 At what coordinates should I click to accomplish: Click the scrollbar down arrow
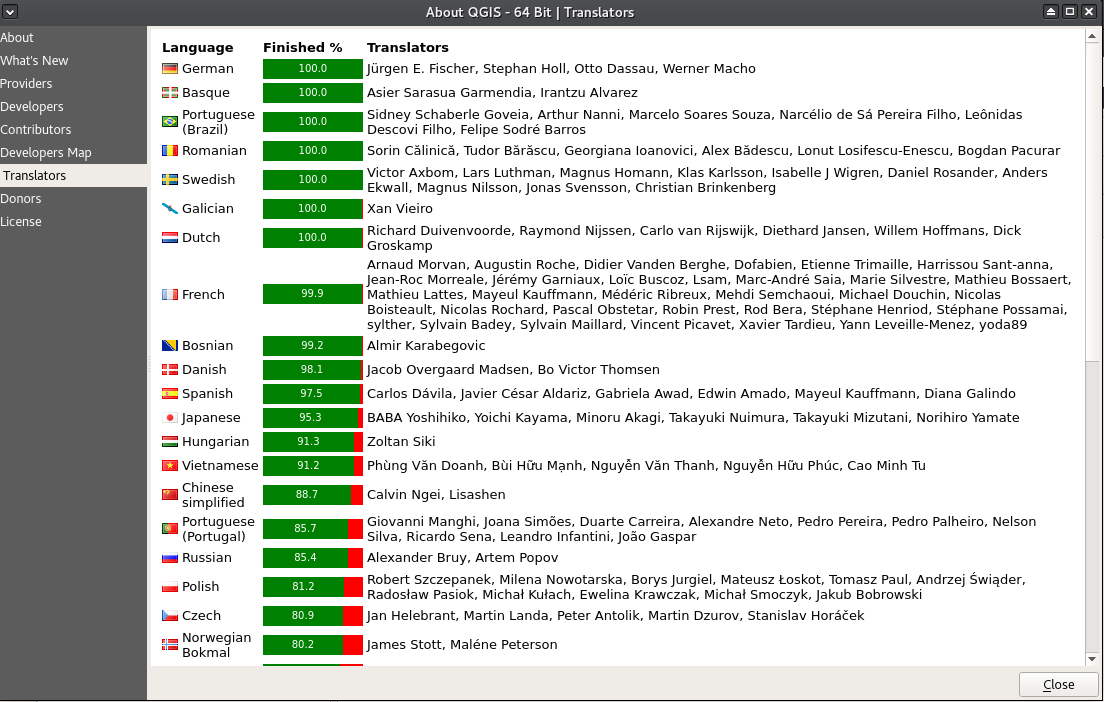[1092, 658]
